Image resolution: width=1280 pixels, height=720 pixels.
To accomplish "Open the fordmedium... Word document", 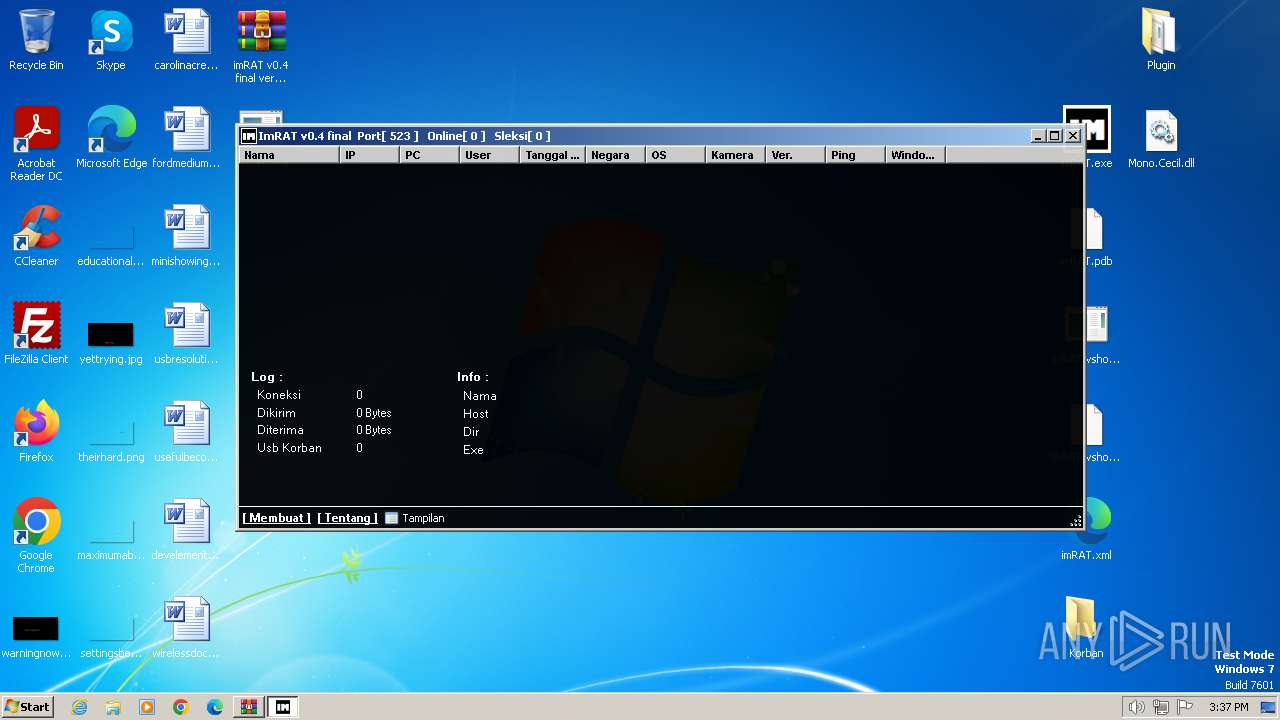I will [186, 138].
